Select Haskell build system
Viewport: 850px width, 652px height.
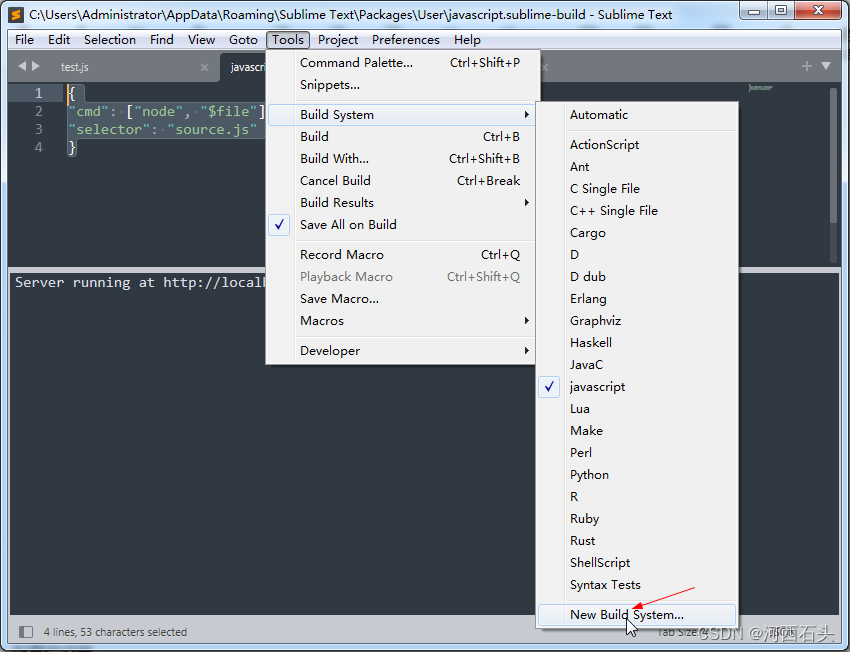pyautogui.click(x=638, y=343)
